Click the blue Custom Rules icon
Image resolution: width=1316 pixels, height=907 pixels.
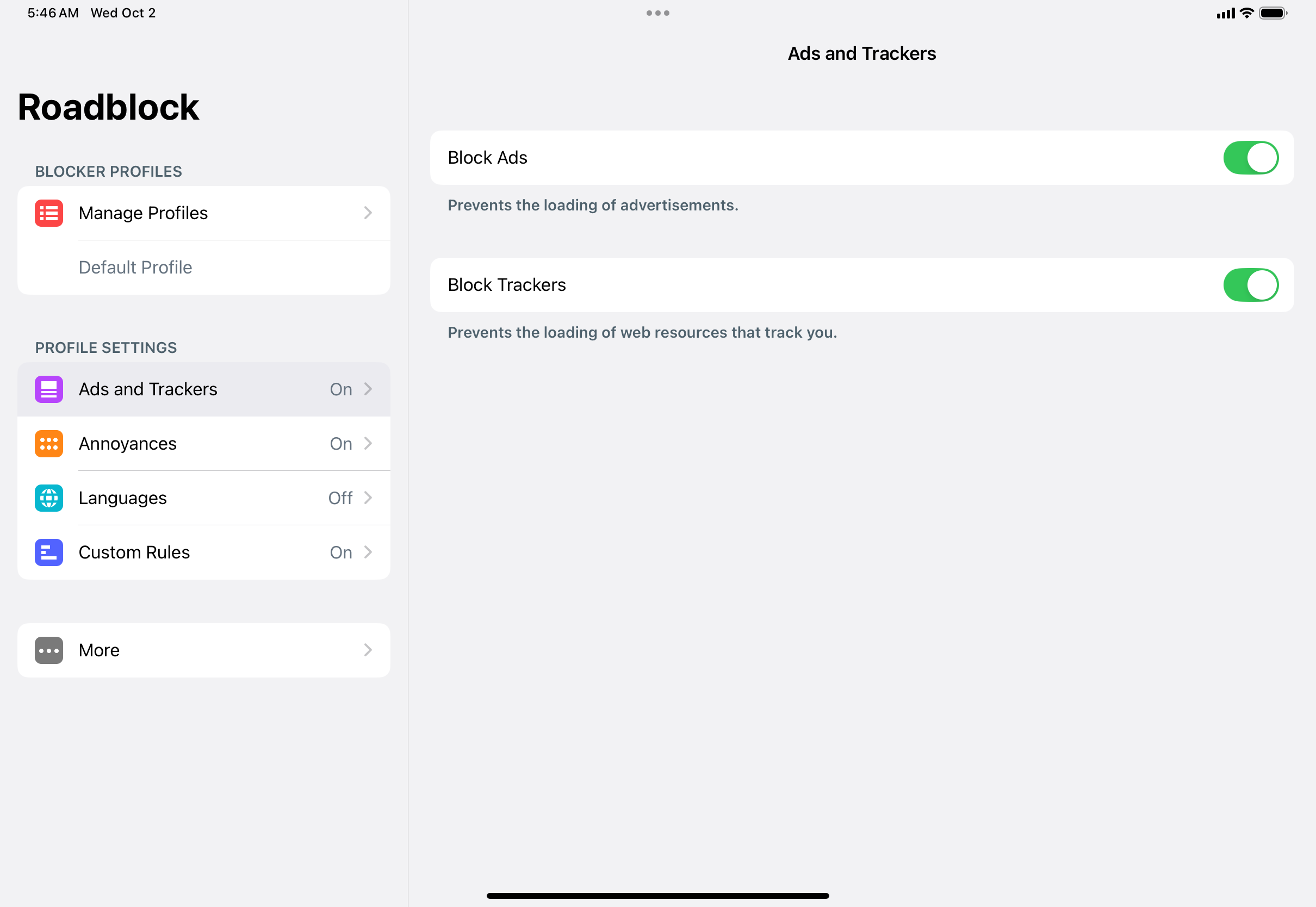tap(49, 552)
